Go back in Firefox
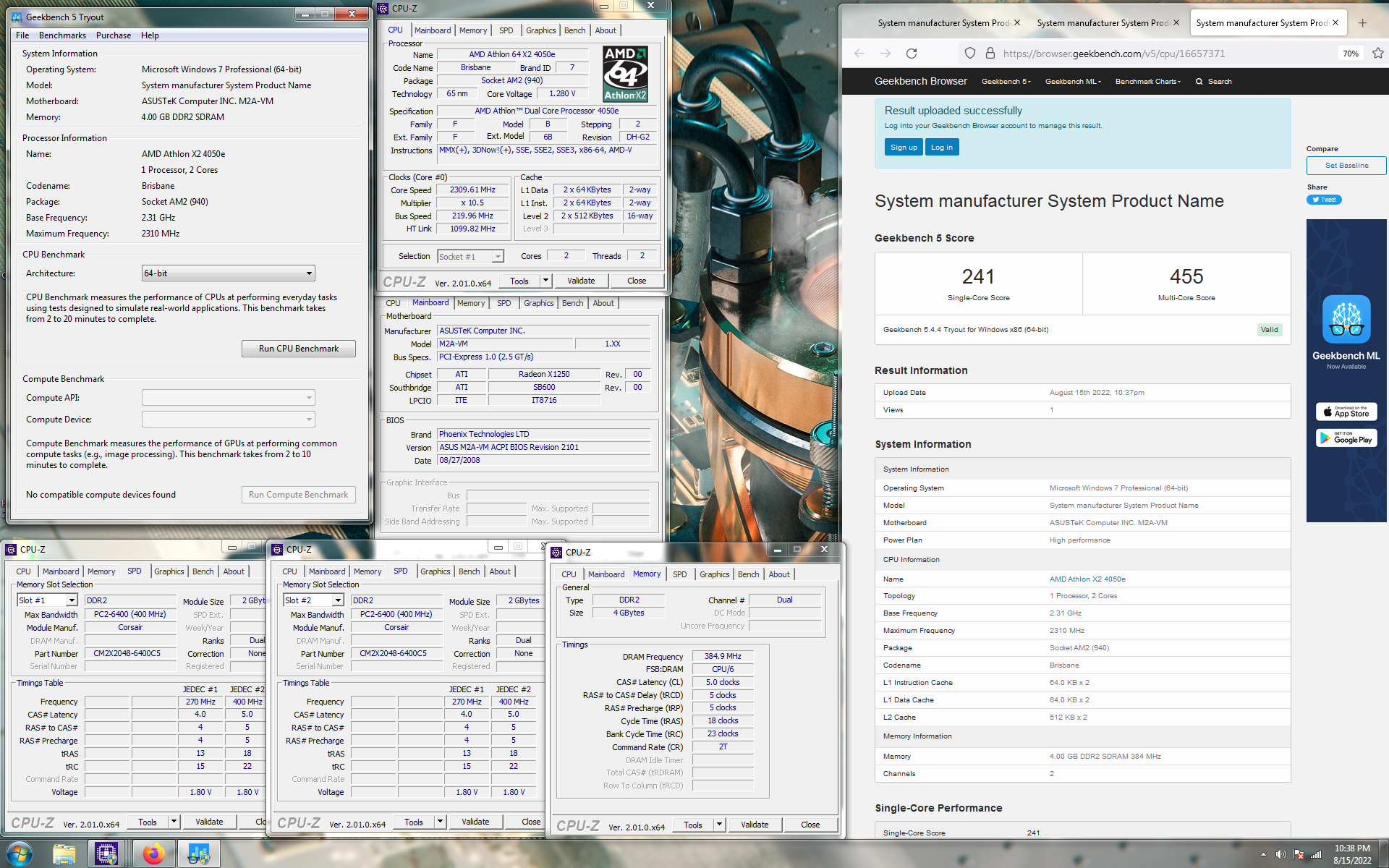Viewport: 1389px width, 868px height. pyautogui.click(x=859, y=54)
